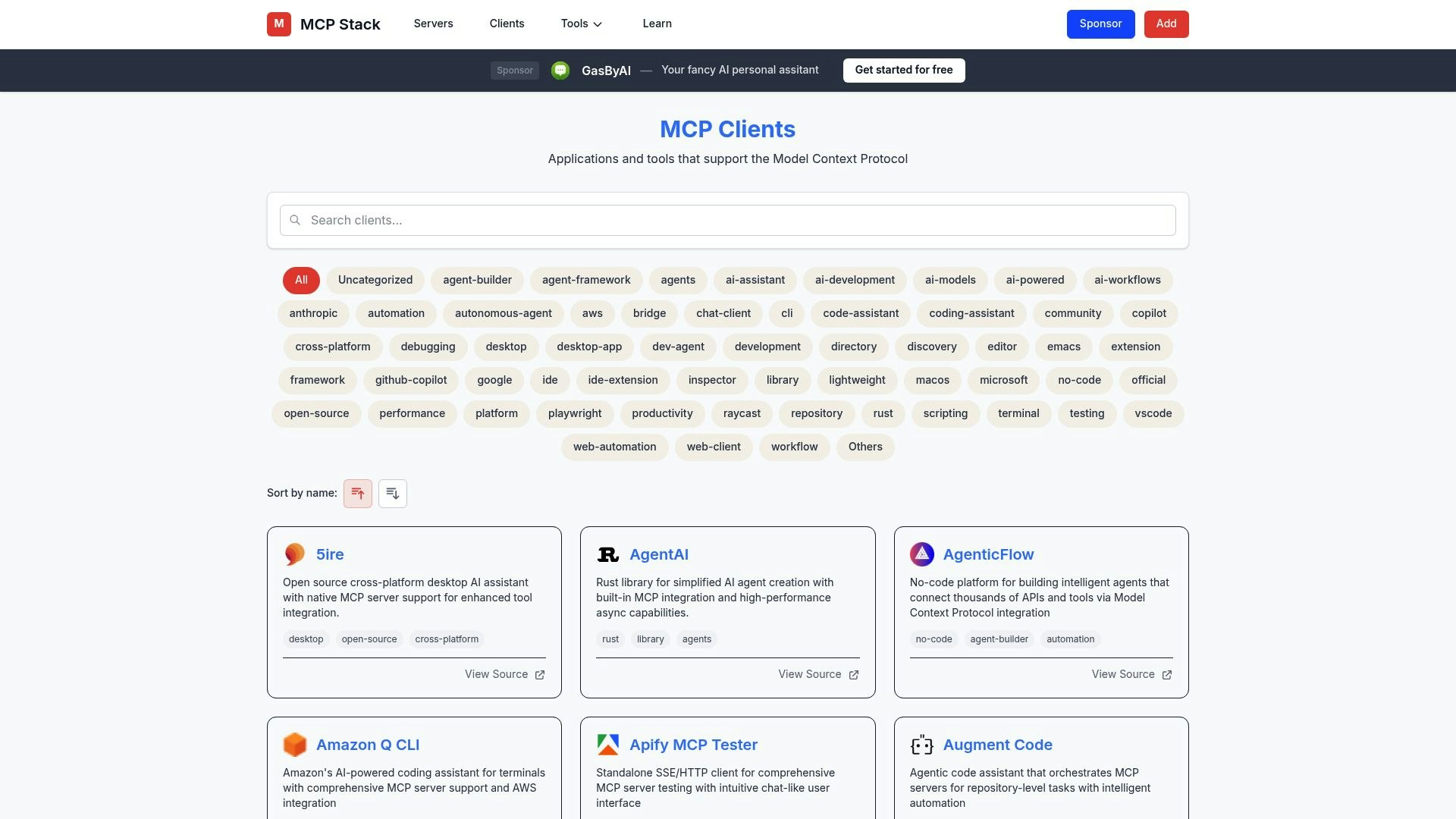Open the Augment Code title link

[x=997, y=745]
